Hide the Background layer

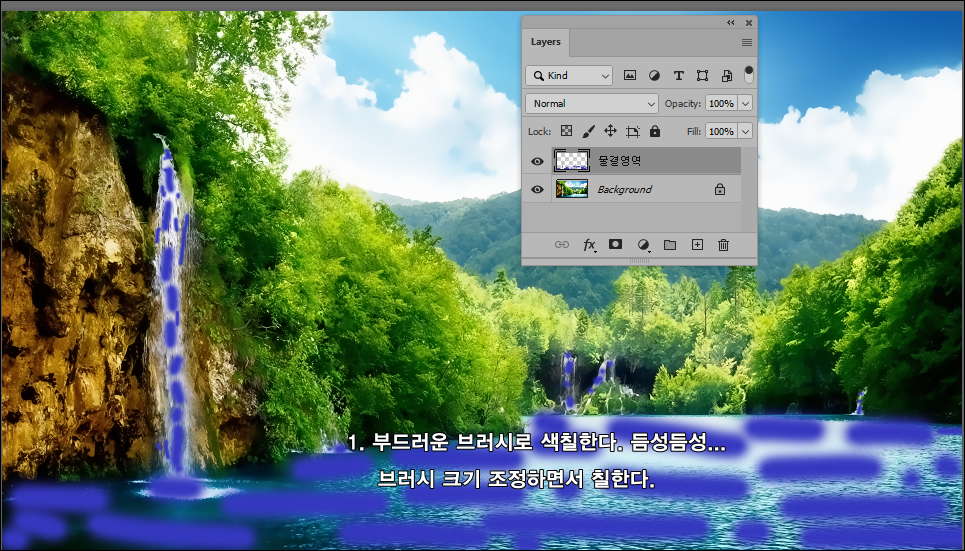(x=537, y=190)
